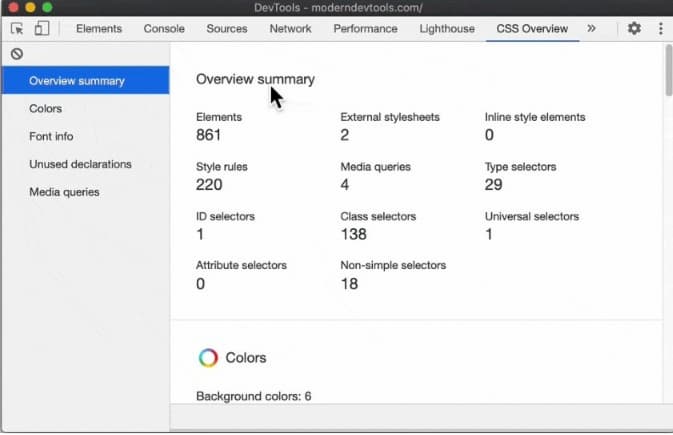Screen dimensions: 673x435
Task: Toggle the device toolbar icon
Action: (x=42, y=28)
